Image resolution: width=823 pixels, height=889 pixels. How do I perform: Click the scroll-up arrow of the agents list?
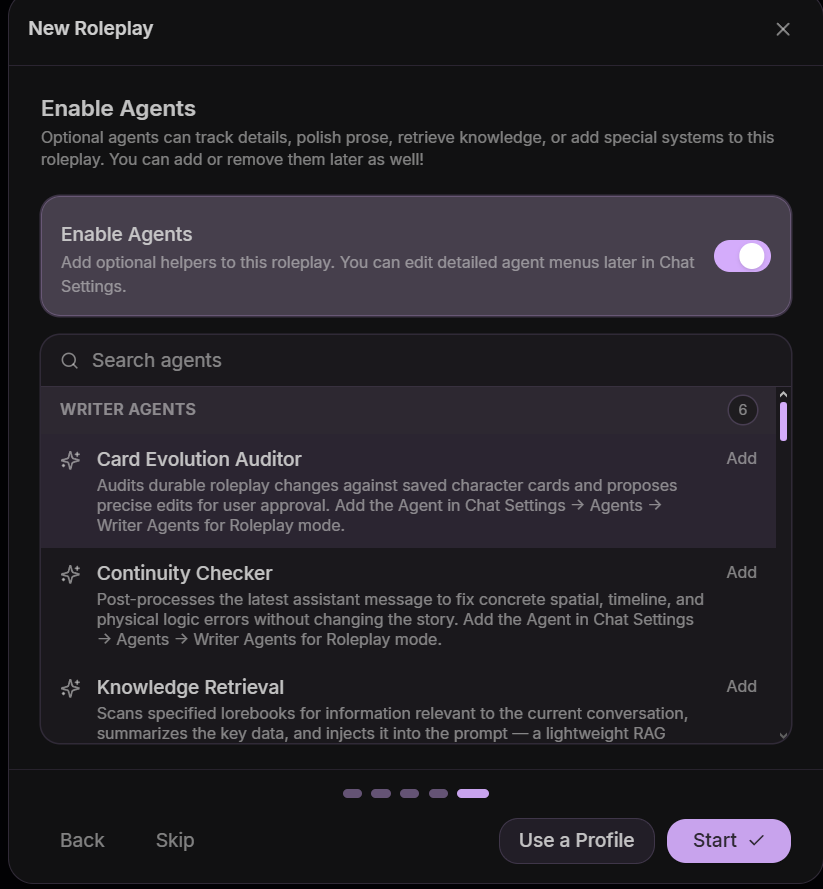[783, 394]
